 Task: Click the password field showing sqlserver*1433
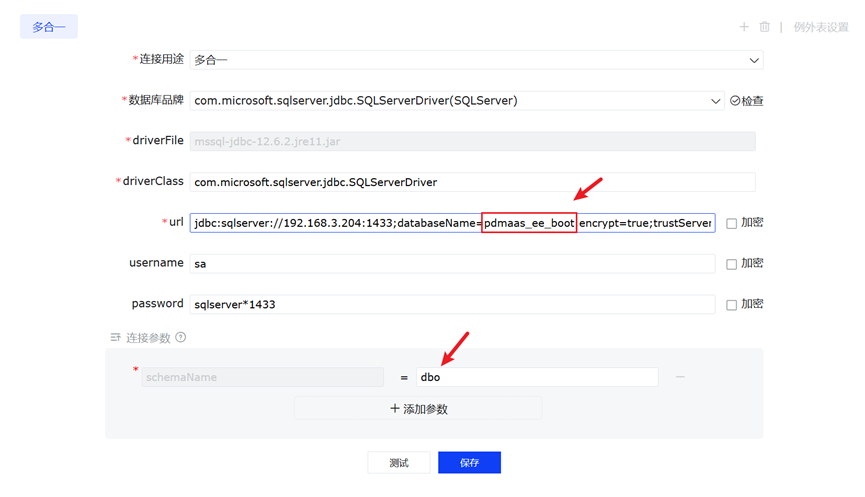click(x=452, y=304)
